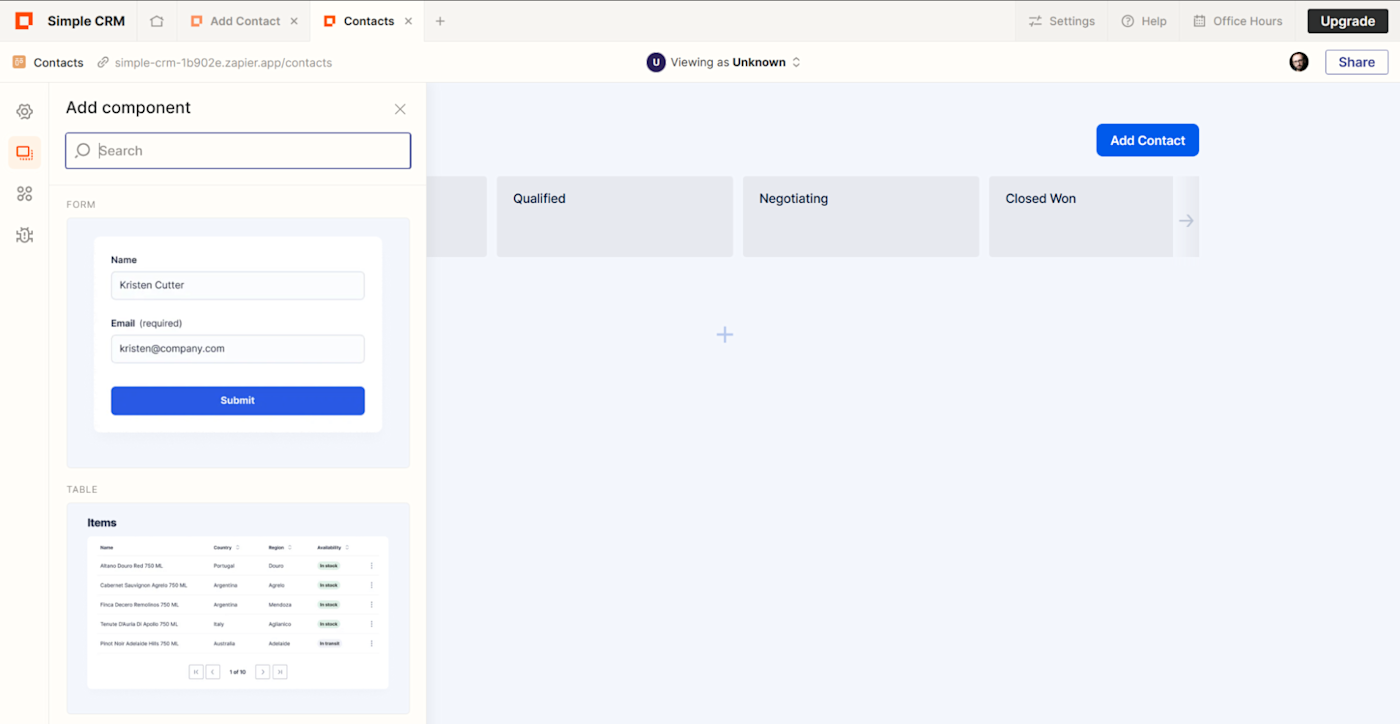This screenshot has width=1400, height=724.
Task: Open page settings gear in sidebar
Action: [x=25, y=112]
